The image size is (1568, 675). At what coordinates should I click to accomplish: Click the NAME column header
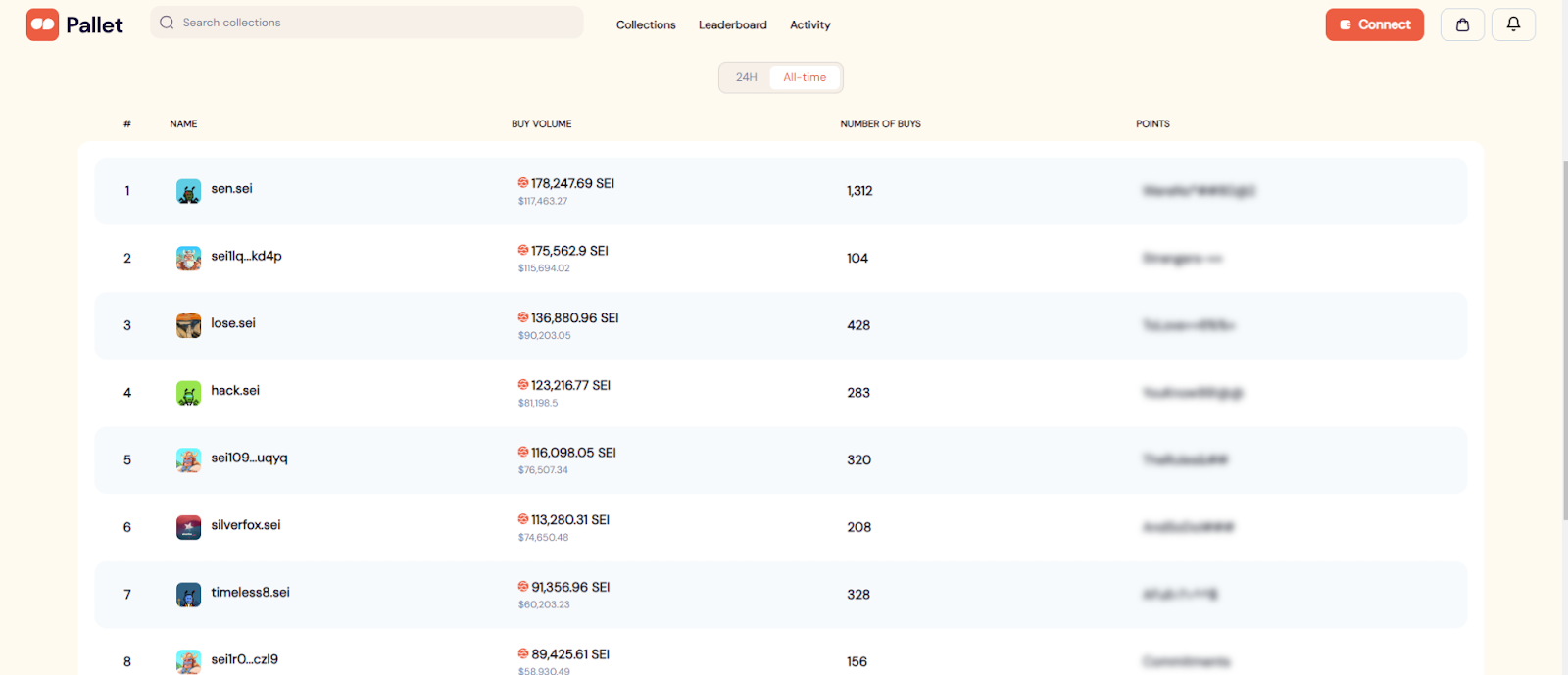coord(183,124)
